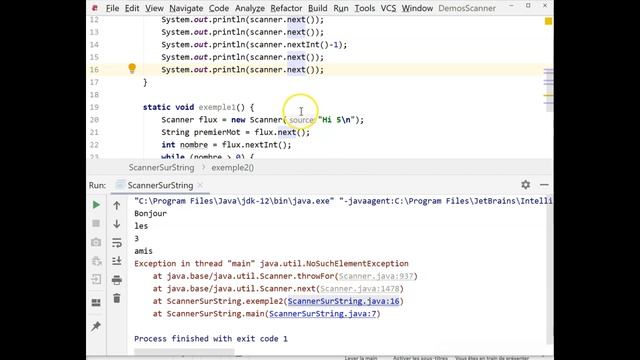Image resolution: width=640 pixels, height=360 pixels.
Task: Open the Navigate menu
Action: 186,8
